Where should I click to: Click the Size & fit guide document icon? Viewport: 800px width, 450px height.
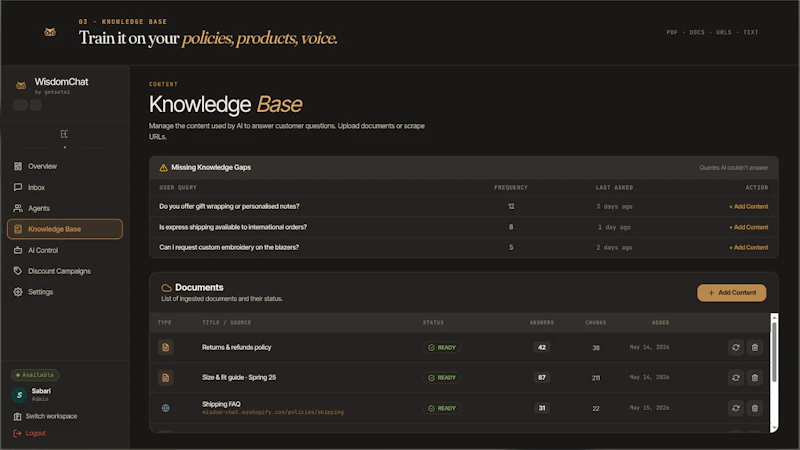pyautogui.click(x=165, y=378)
